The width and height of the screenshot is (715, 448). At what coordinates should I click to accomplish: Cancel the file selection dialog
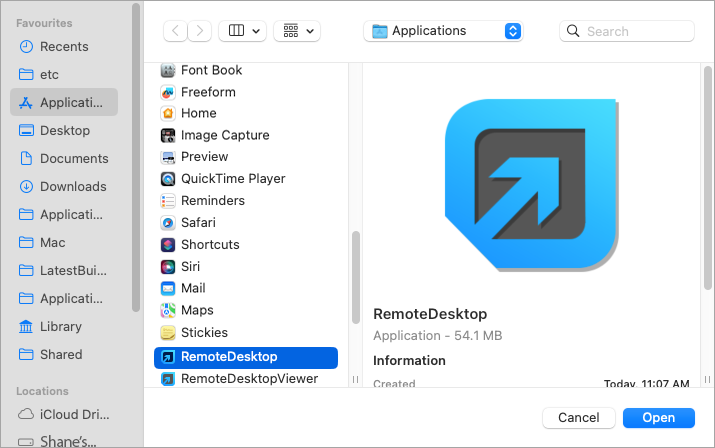pos(578,417)
